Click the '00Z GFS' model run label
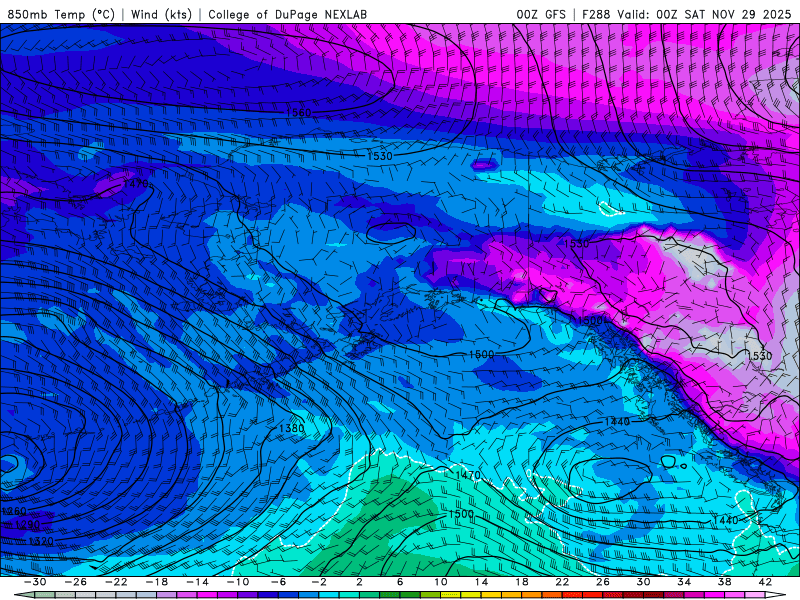 pos(541,14)
